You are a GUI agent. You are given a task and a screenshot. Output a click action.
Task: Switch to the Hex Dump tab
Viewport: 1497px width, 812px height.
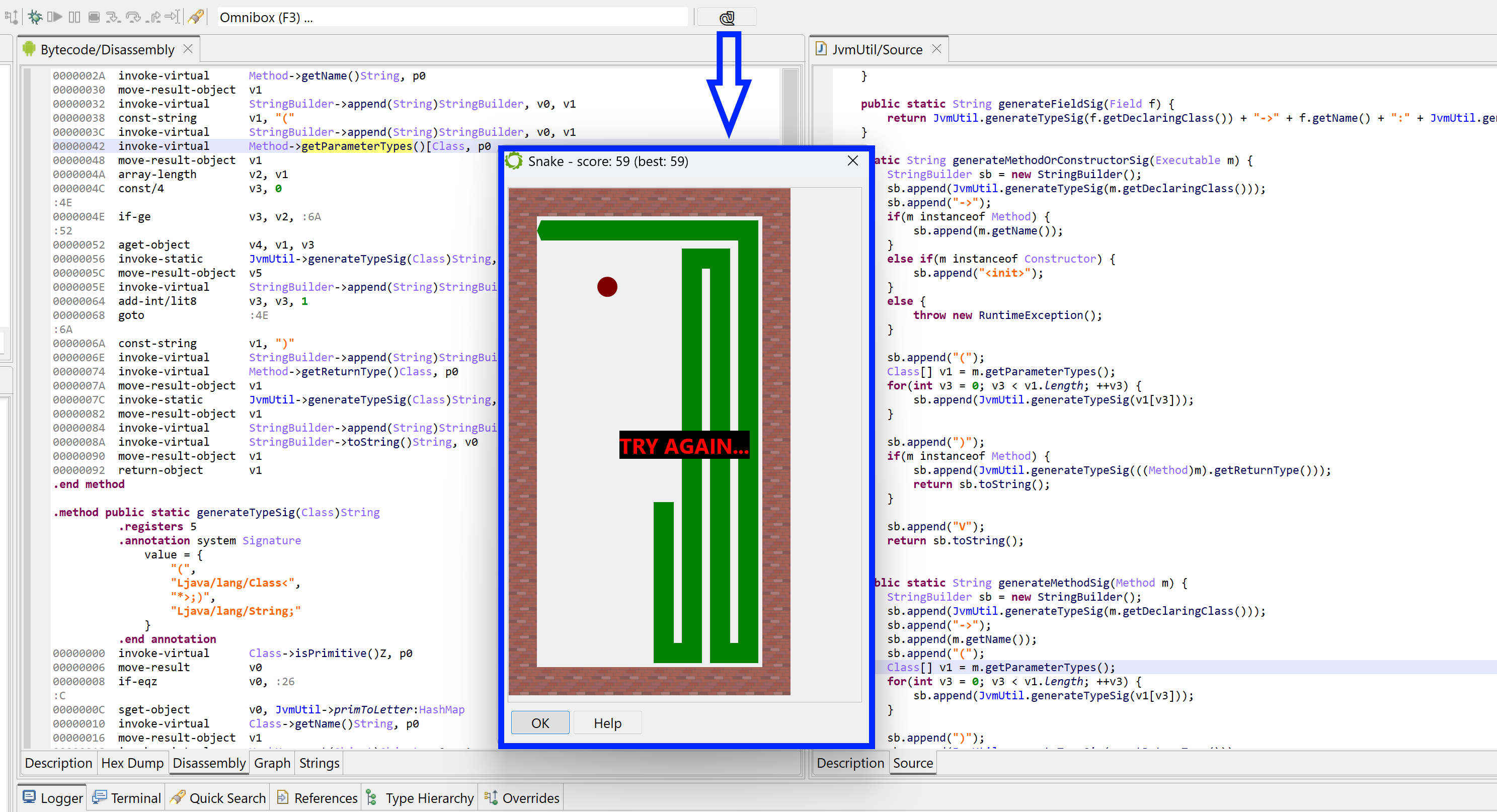pyautogui.click(x=132, y=763)
